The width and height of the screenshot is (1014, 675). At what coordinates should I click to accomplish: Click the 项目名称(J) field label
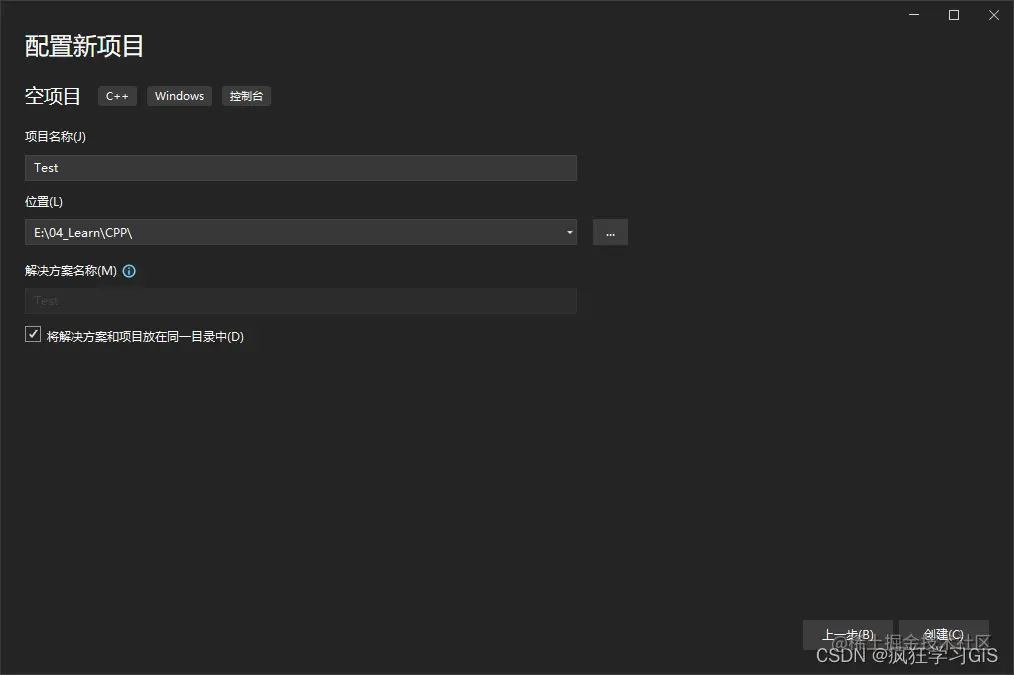(55, 136)
